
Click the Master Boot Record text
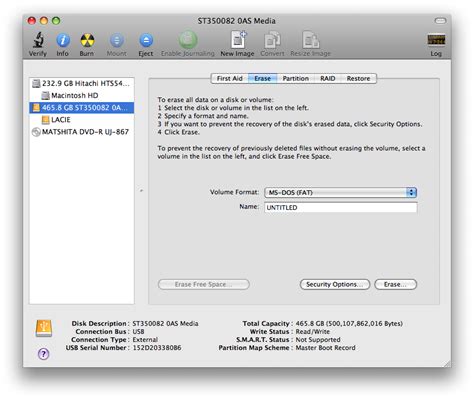[325, 348]
